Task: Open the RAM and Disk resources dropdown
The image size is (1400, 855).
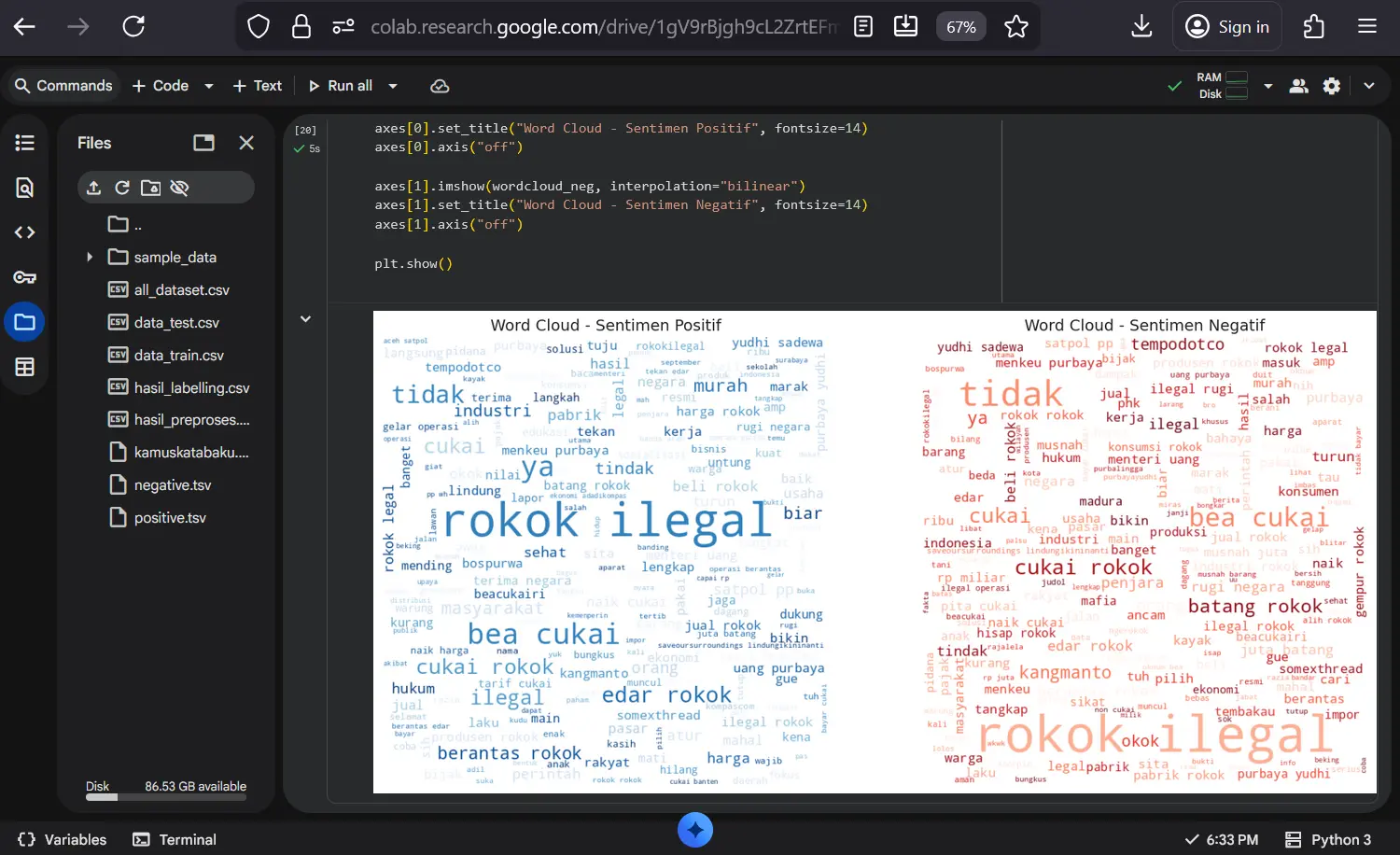Action: [1268, 85]
